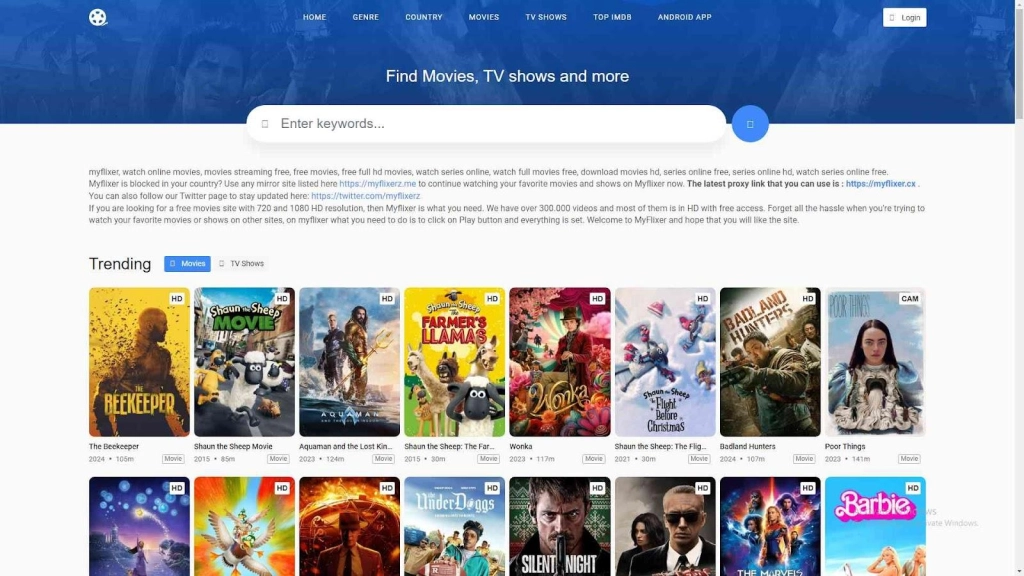
Task: Toggle Trending list to Movies
Action: point(187,264)
